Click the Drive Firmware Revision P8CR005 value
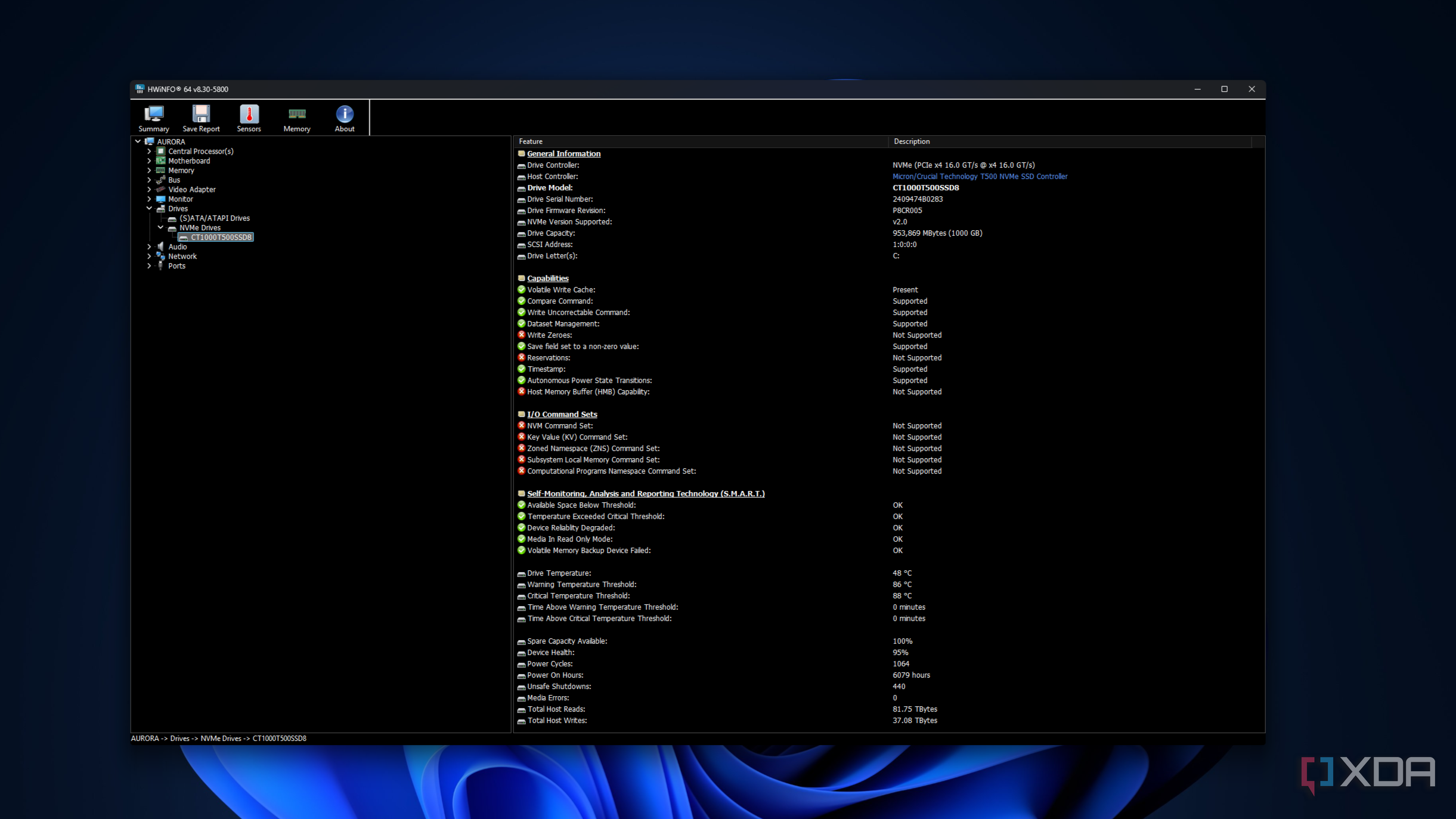The image size is (1456, 819). 906,210
